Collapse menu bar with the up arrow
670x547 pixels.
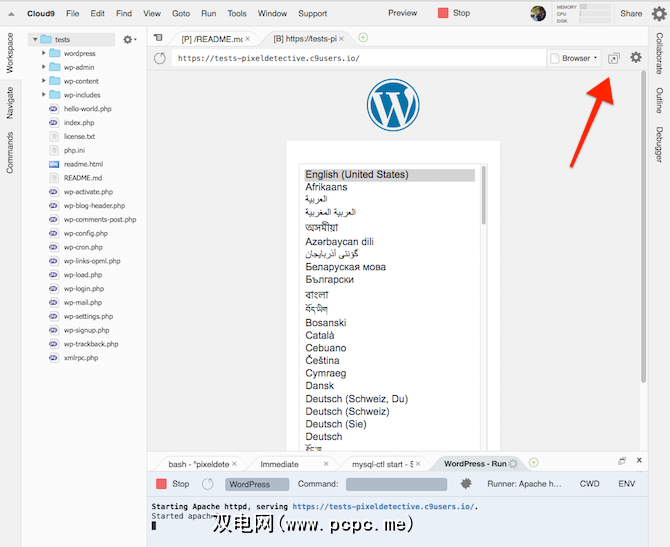(11, 14)
